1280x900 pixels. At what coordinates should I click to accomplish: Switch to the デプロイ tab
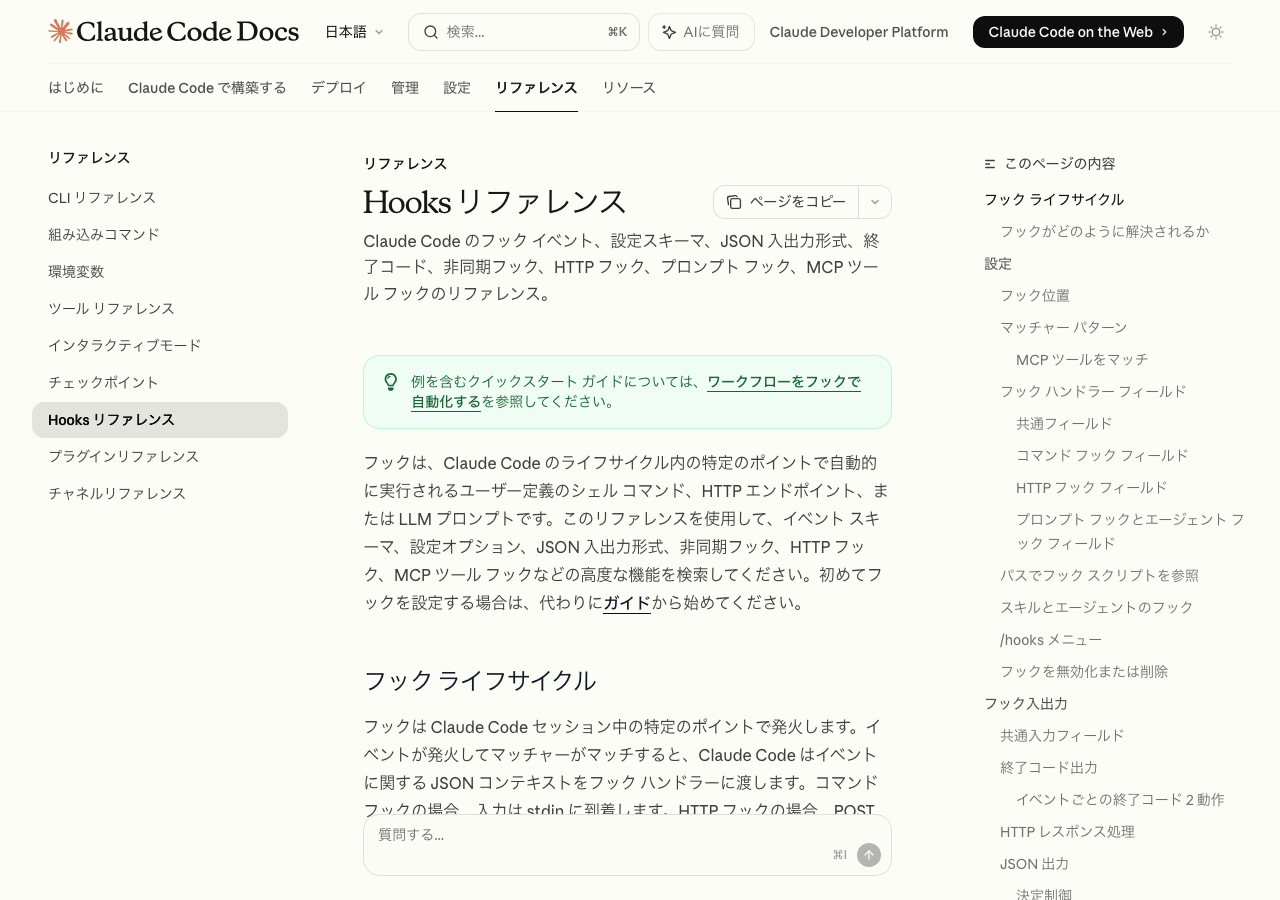[x=338, y=88]
